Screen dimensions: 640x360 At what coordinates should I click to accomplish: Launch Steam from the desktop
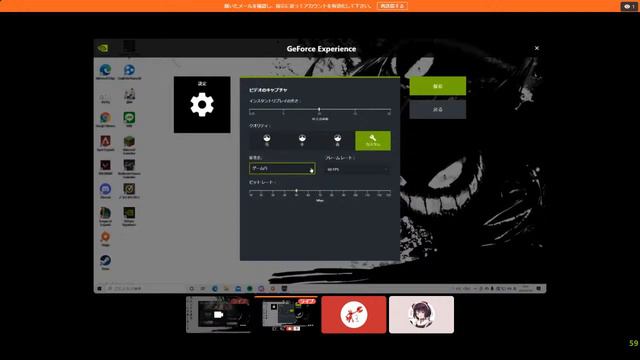pyautogui.click(x=105, y=262)
